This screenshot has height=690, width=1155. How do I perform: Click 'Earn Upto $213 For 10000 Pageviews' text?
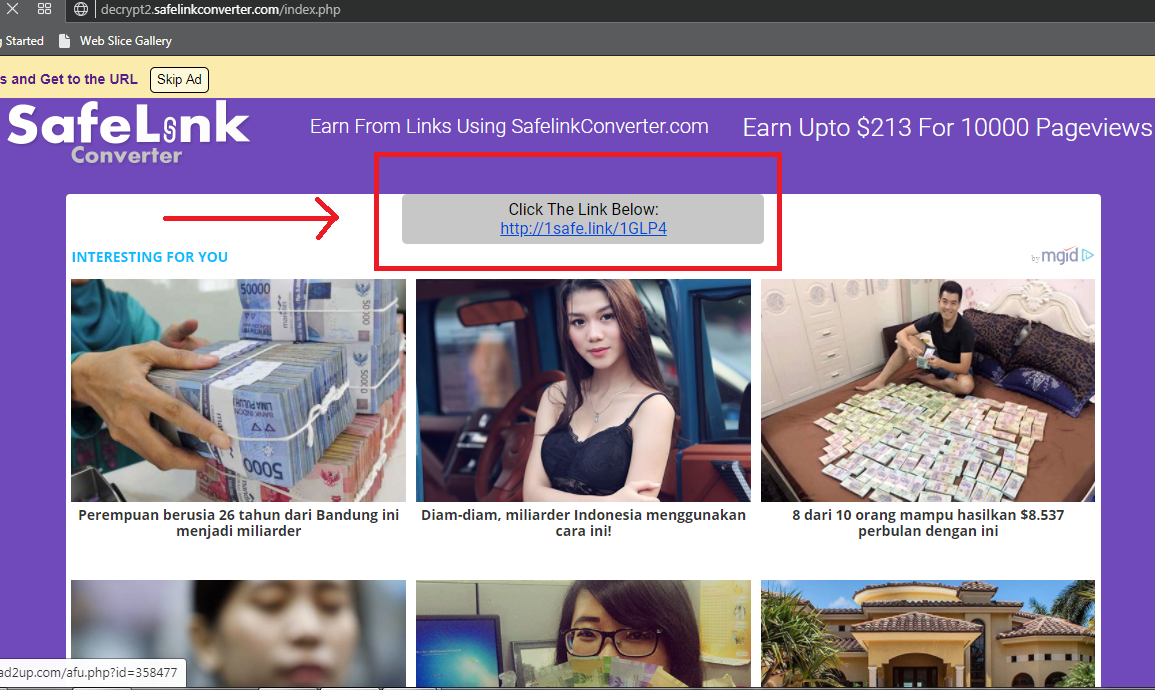947,127
